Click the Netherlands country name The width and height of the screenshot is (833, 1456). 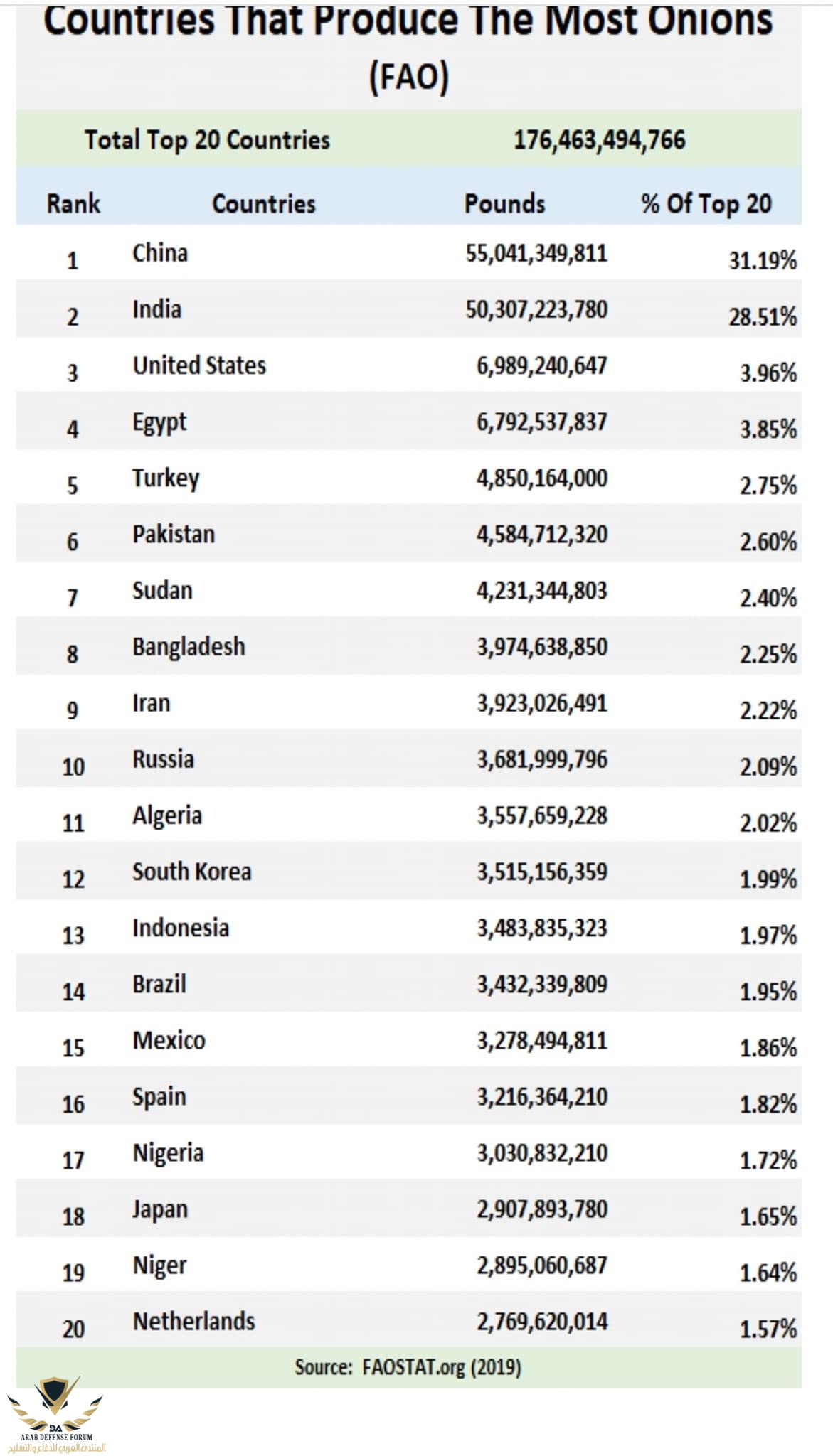(193, 1322)
